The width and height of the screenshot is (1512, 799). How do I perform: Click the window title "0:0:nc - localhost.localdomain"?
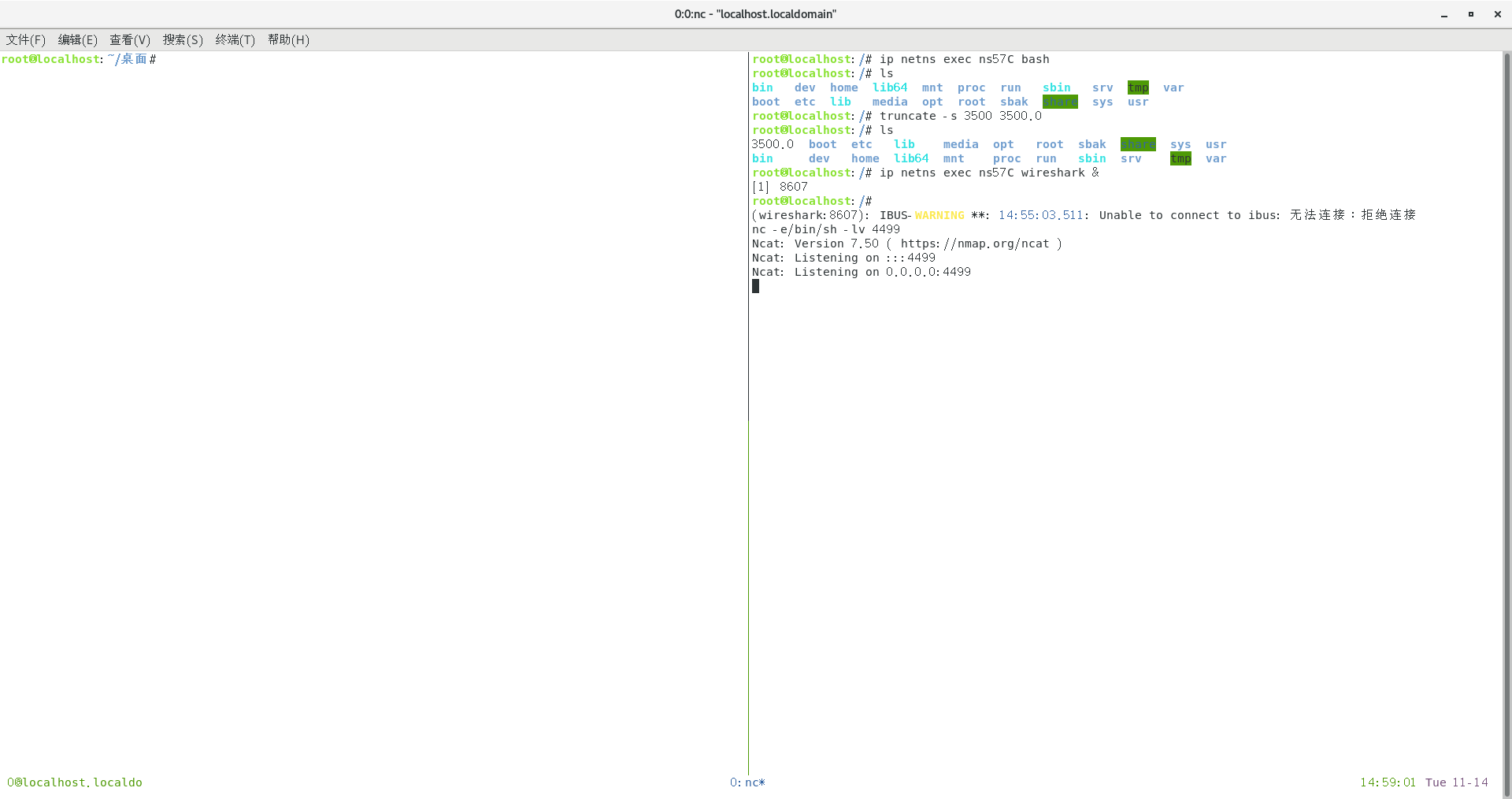(755, 14)
